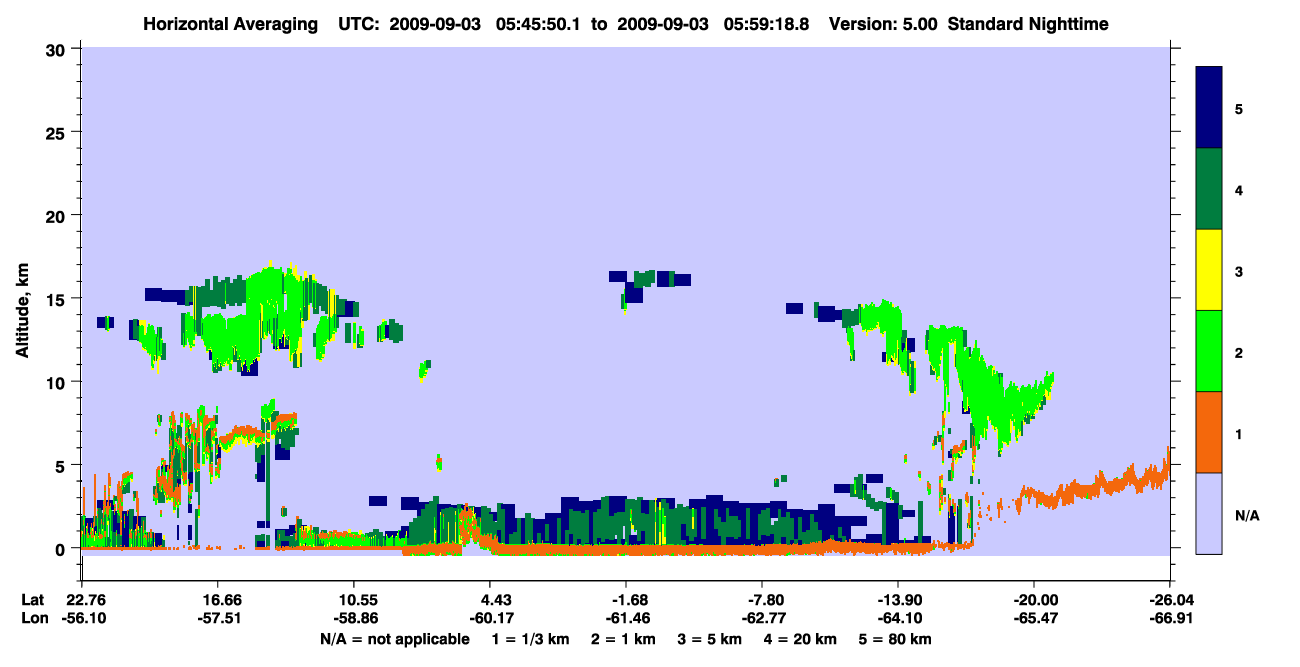Click 'Version: 5.00' in the title
Viewport: 1300px width, 667px height.
[x=883, y=23]
